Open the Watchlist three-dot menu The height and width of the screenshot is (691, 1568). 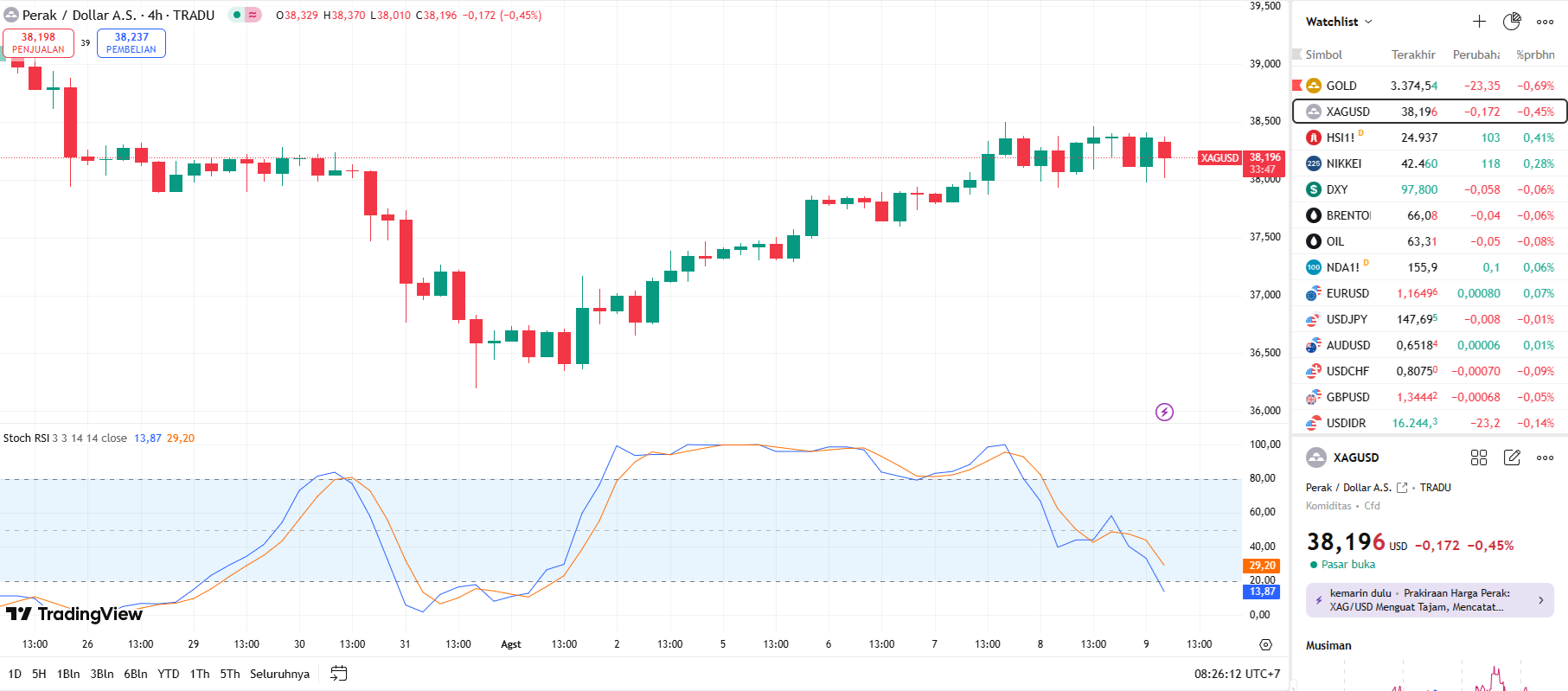1545,22
